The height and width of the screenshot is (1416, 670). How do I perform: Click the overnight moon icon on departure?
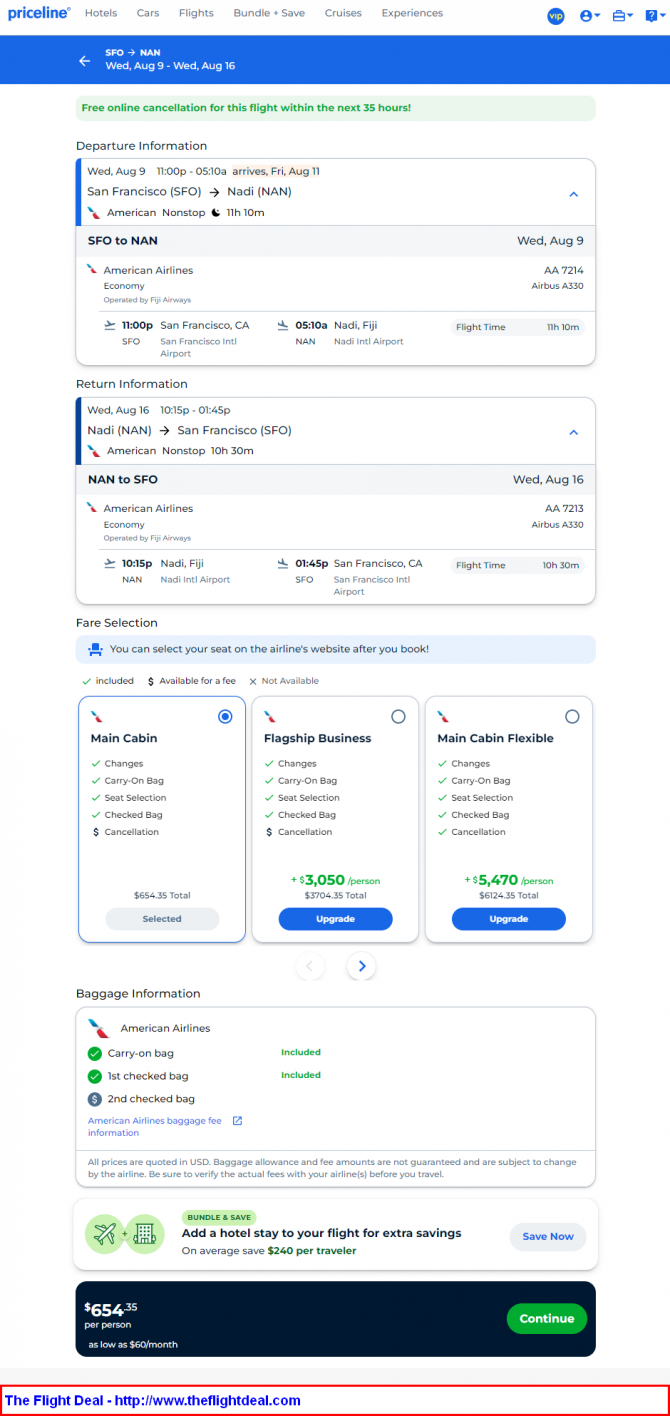click(x=215, y=213)
